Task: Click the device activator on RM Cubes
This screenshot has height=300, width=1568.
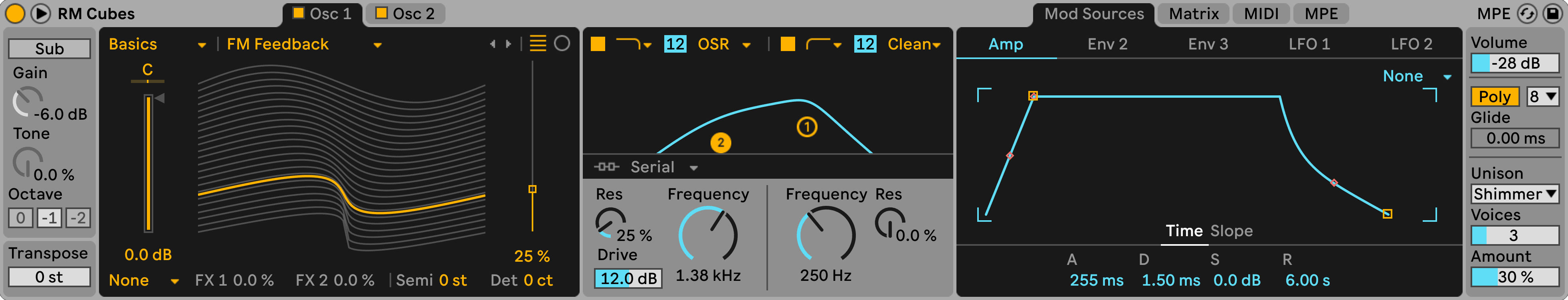Action: point(15,14)
